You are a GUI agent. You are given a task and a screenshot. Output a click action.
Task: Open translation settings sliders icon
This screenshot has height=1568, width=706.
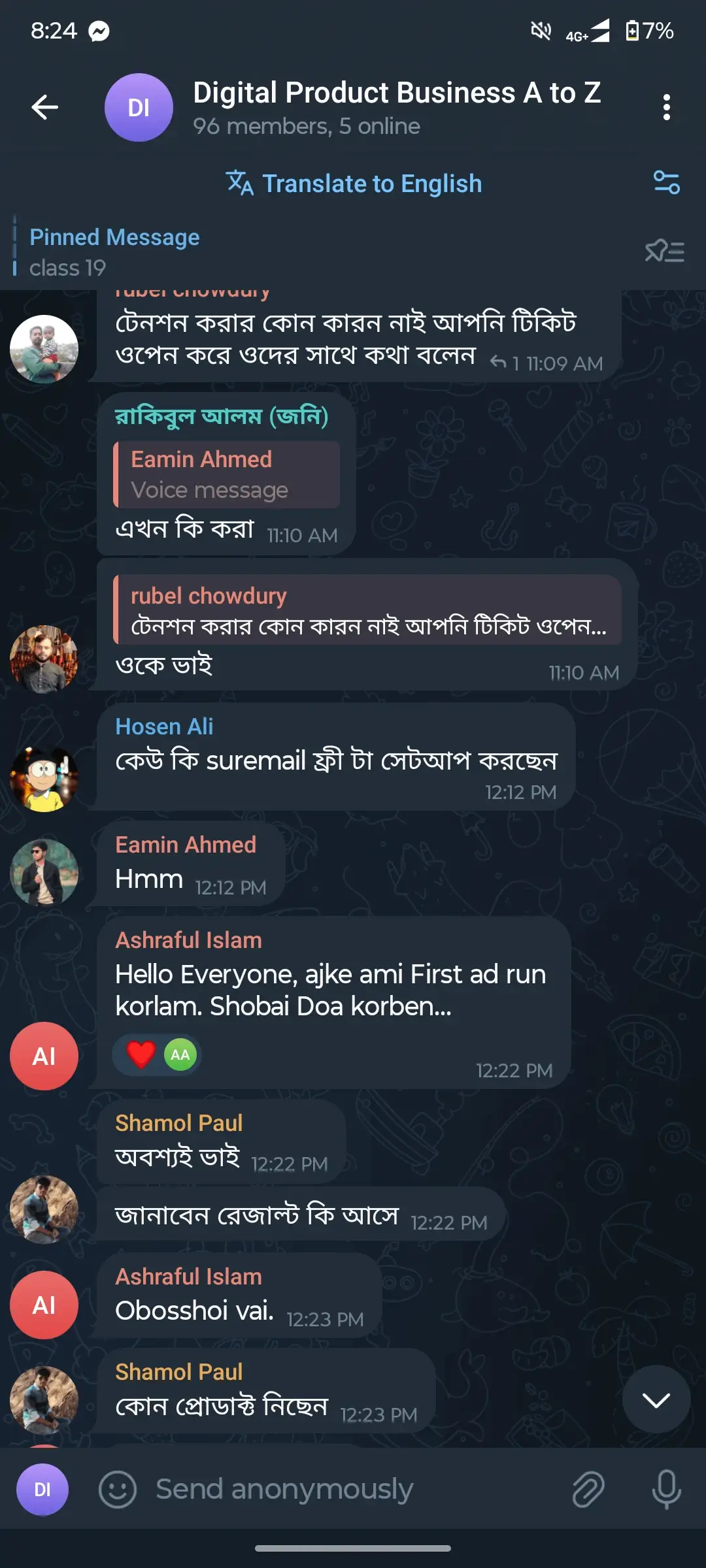pos(666,183)
